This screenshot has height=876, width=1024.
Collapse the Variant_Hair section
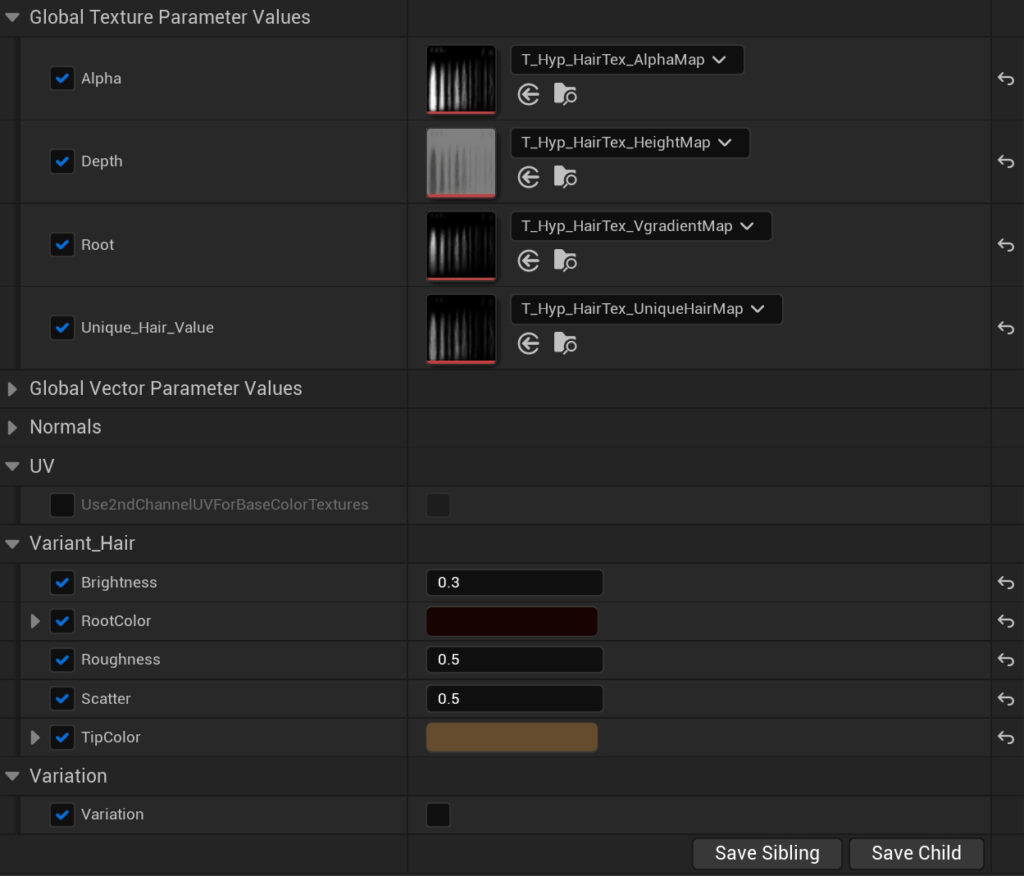coord(13,543)
